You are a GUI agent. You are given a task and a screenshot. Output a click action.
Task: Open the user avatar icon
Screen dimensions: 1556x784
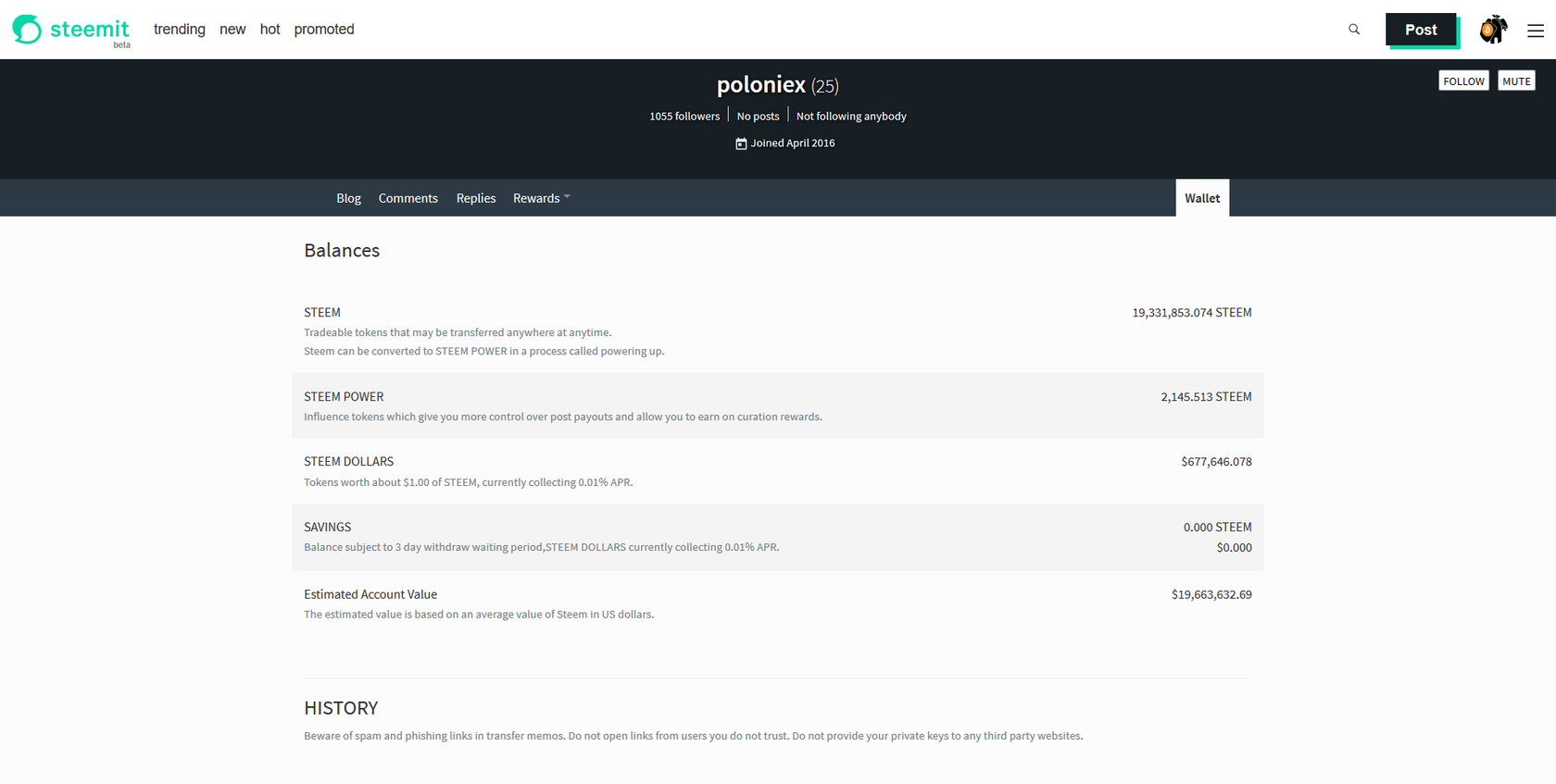[1493, 30]
